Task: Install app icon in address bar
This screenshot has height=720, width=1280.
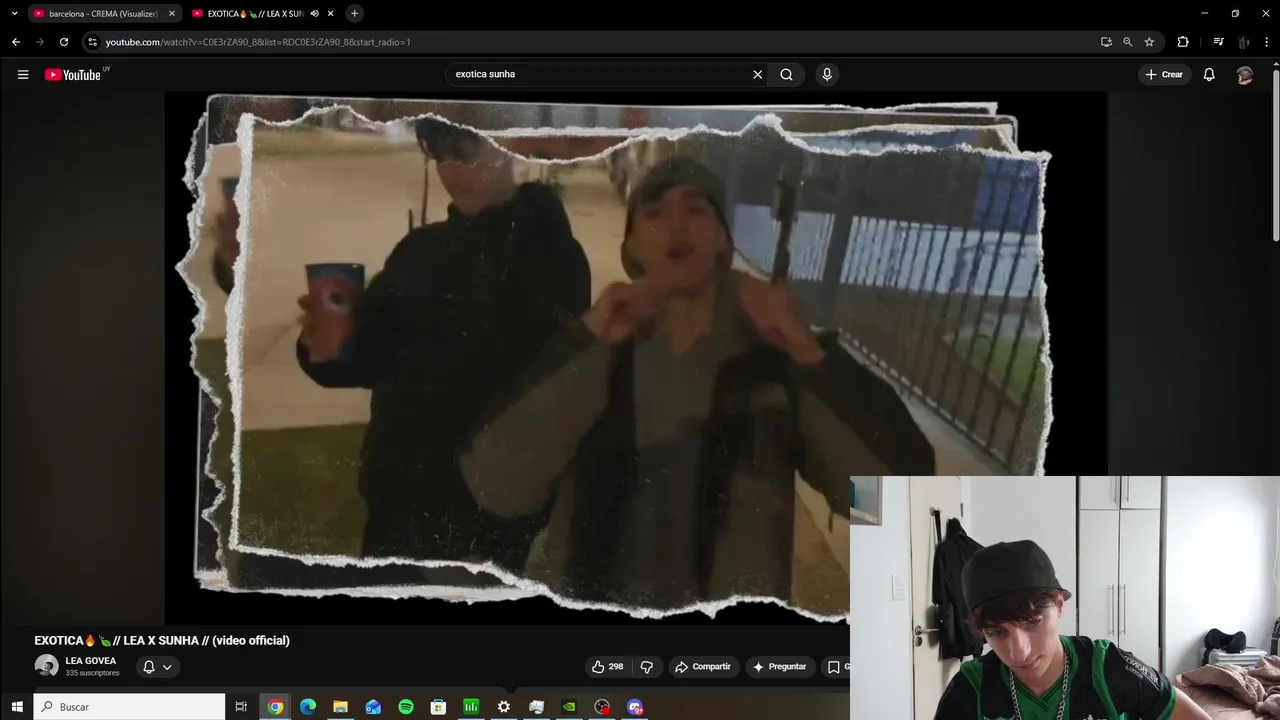Action: click(x=1106, y=42)
